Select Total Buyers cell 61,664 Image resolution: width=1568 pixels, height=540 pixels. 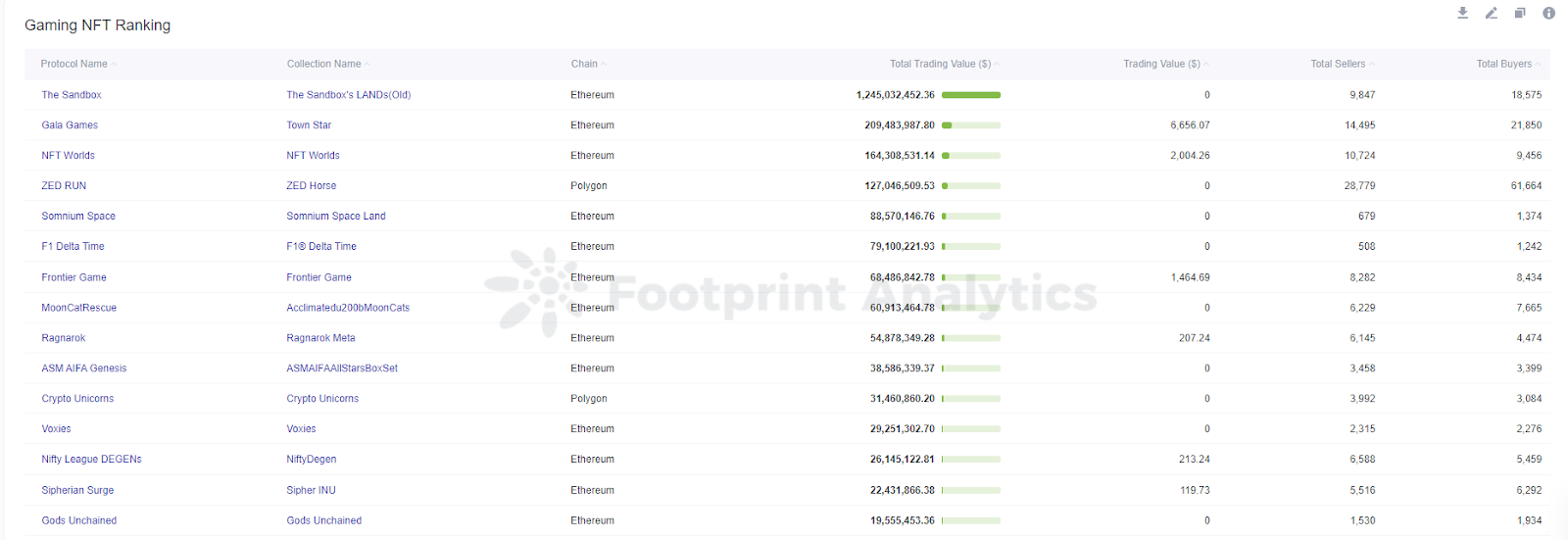1527,186
